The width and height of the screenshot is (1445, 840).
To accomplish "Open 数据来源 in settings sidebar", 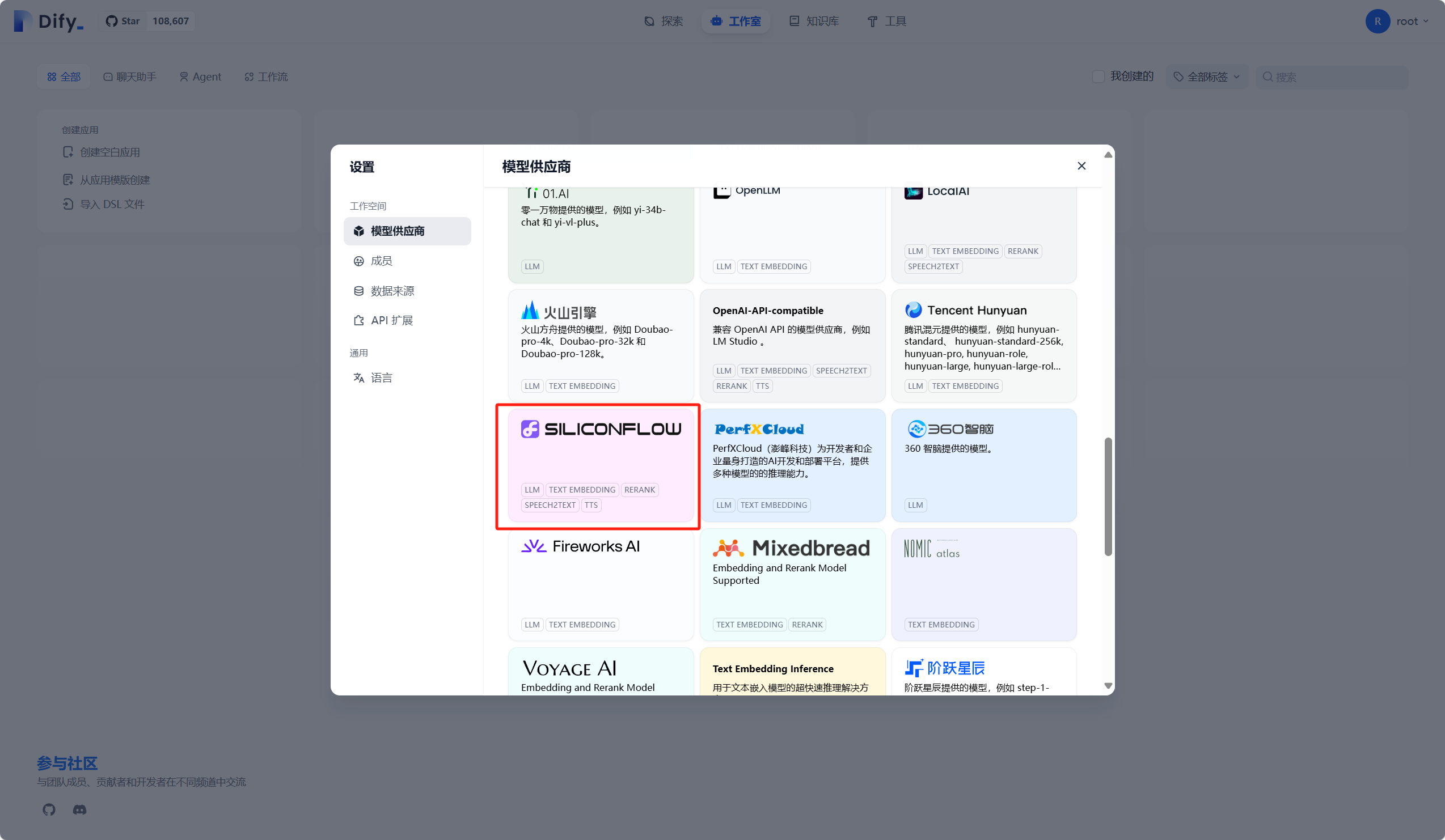I will tap(392, 291).
